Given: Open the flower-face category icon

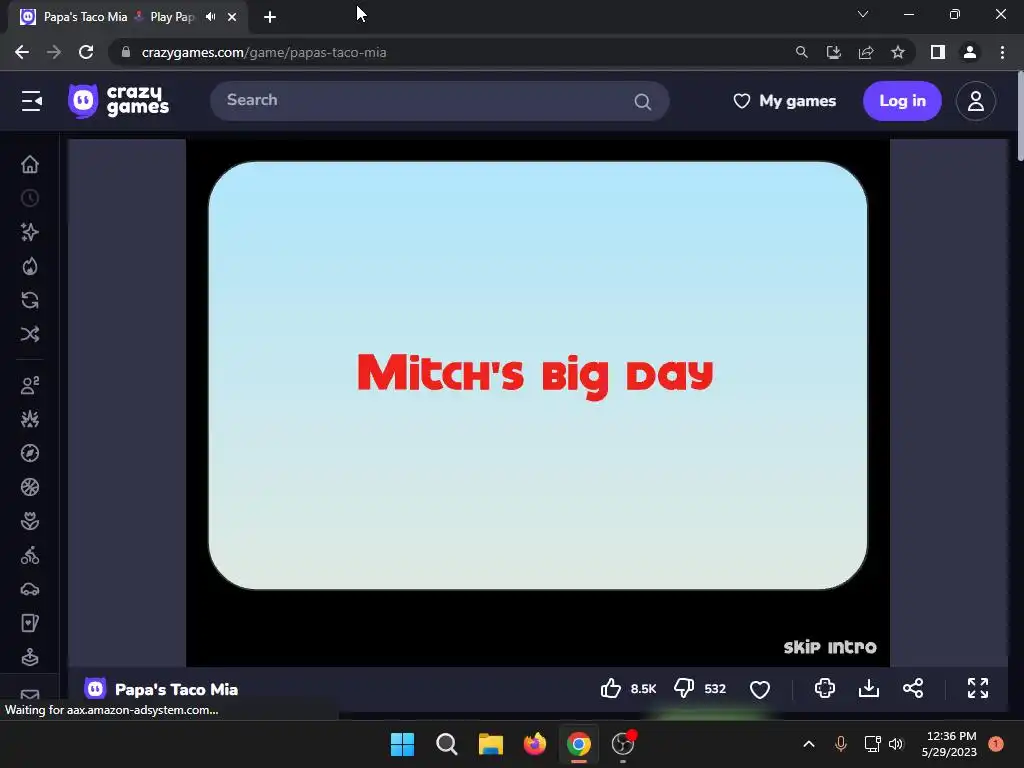Looking at the screenshot, I should [x=30, y=521].
